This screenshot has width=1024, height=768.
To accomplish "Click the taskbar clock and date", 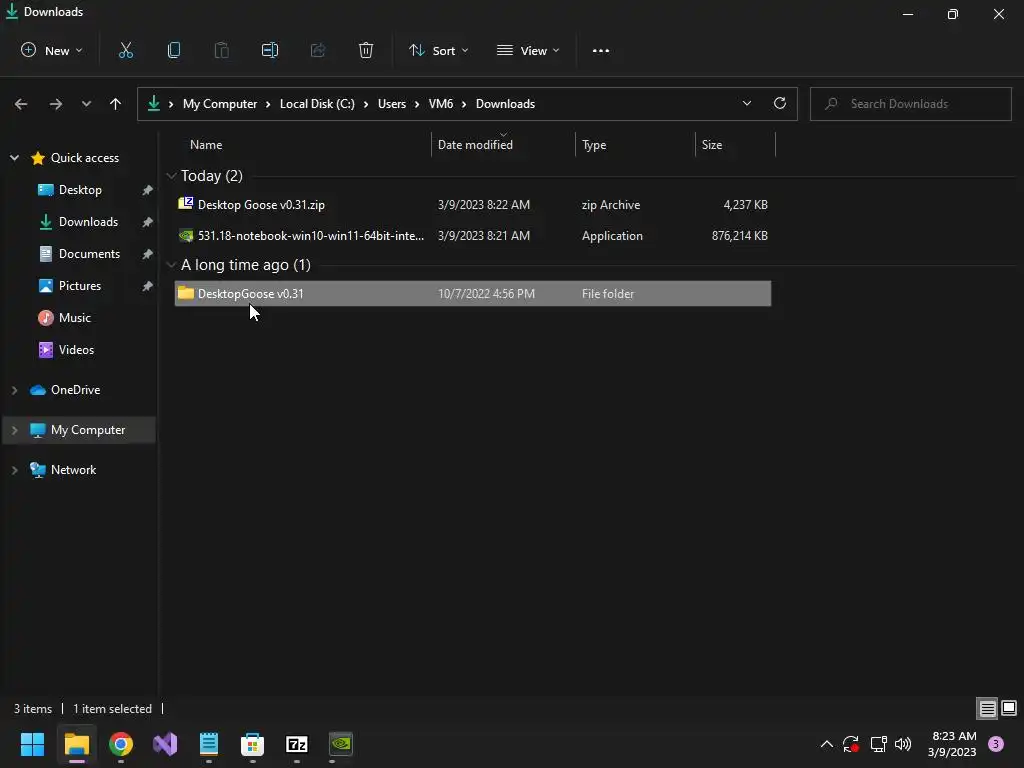I will (x=952, y=744).
